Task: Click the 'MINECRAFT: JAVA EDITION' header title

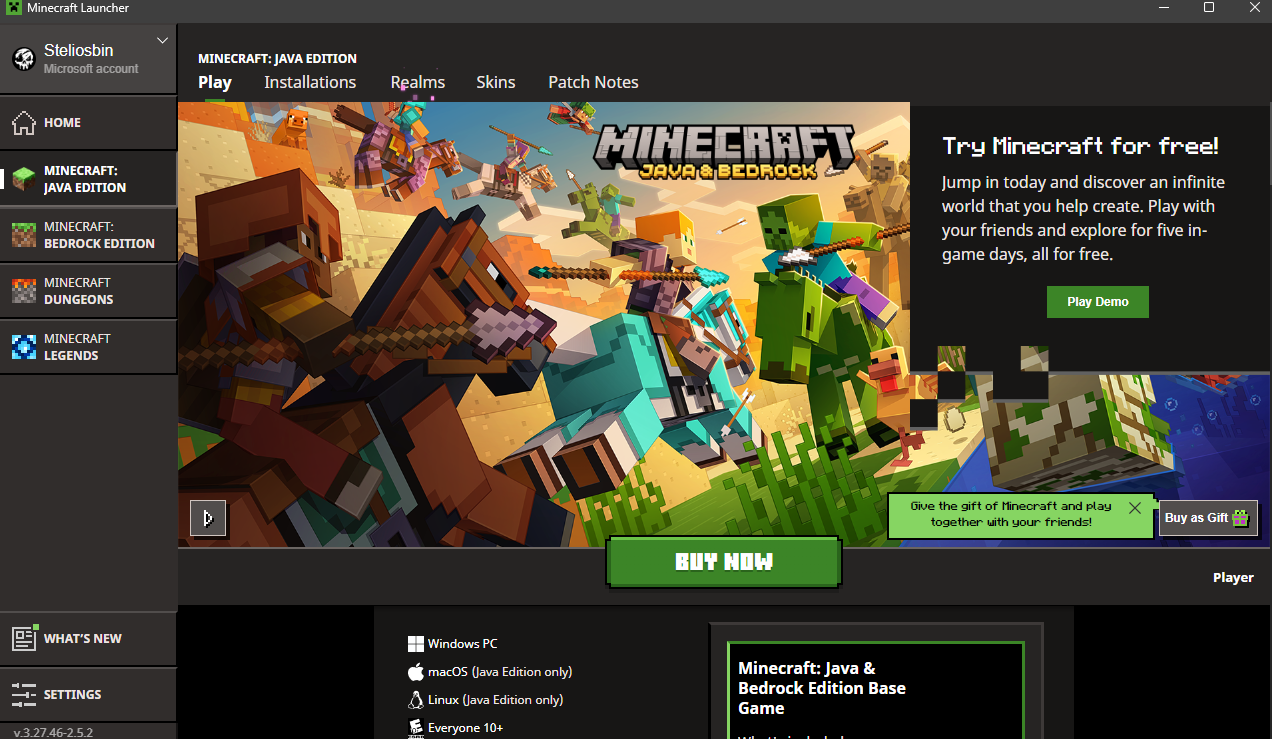Action: click(277, 59)
